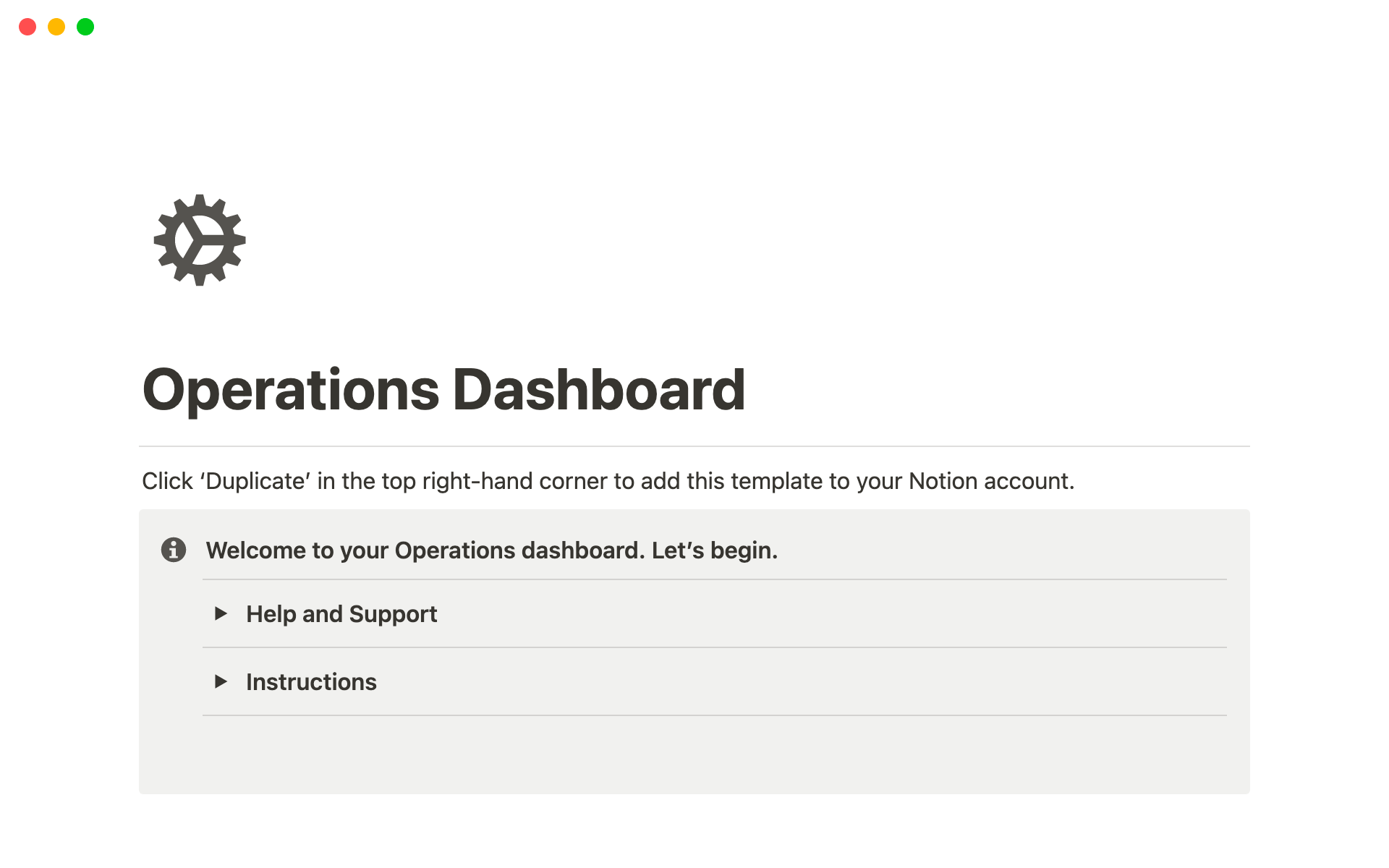This screenshot has height=868, width=1389.
Task: Click the word 'Operations' in the title
Action: coord(291,391)
